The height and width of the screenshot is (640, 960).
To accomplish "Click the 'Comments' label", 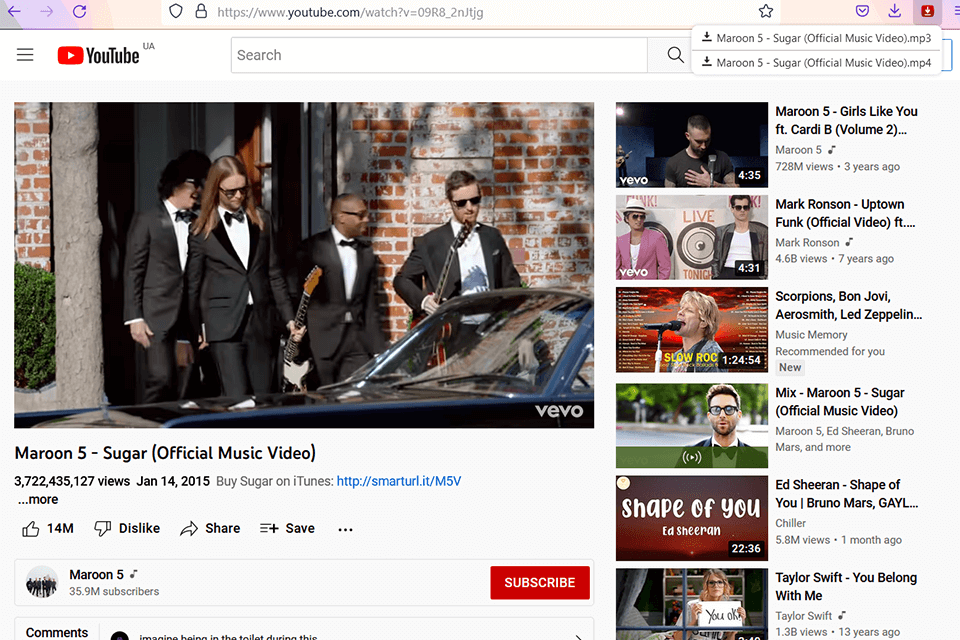I will 57,633.
